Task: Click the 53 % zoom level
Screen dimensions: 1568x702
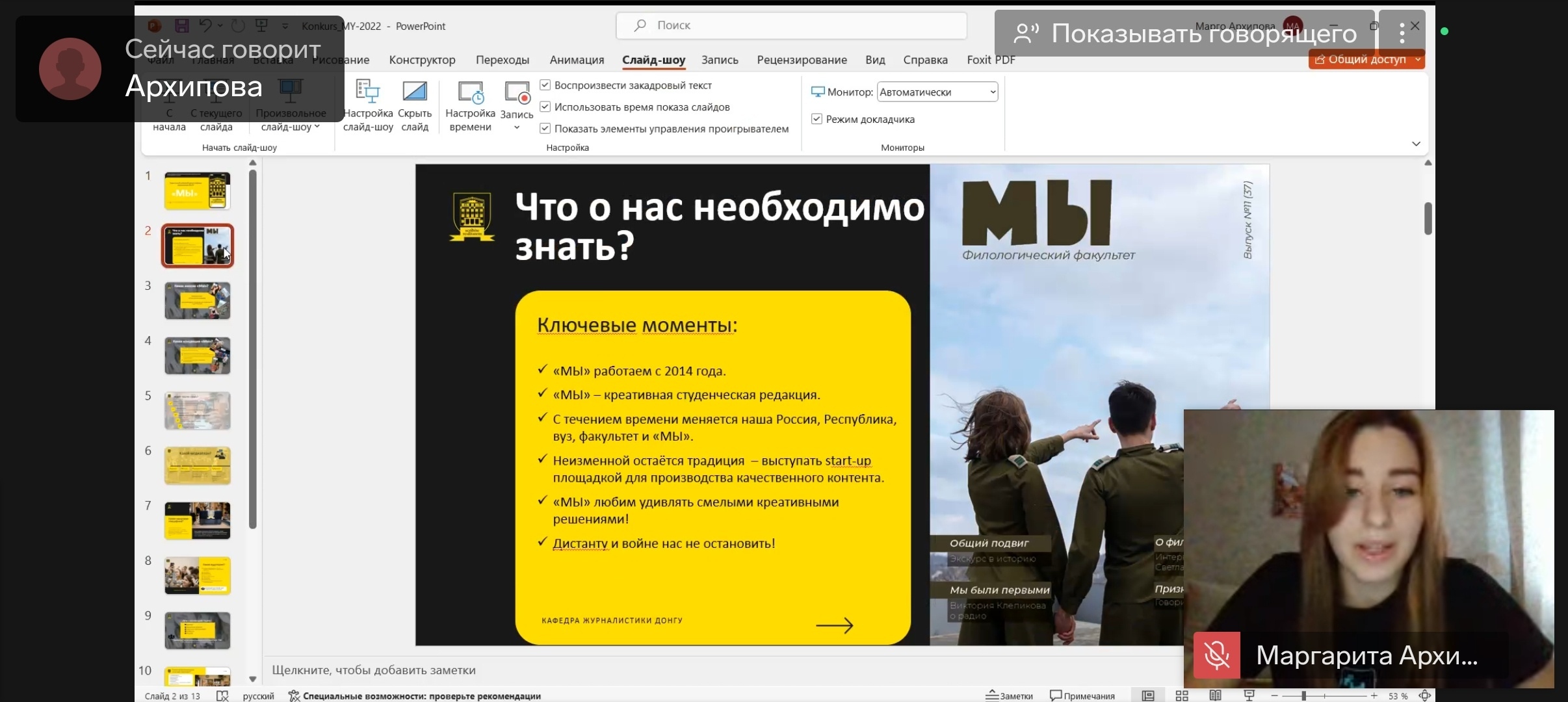Action: pyautogui.click(x=1398, y=696)
